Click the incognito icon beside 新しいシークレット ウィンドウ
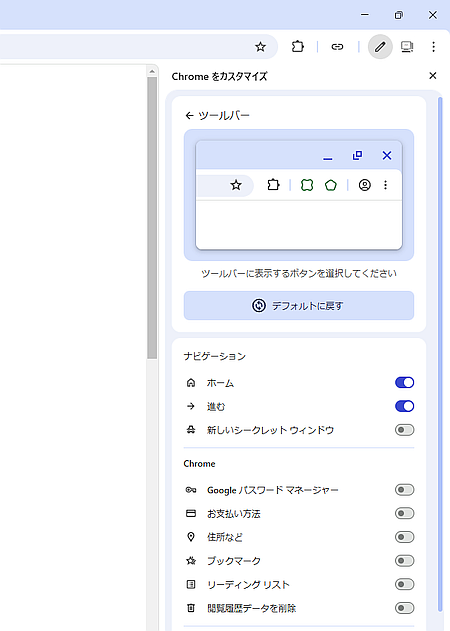This screenshot has height=631, width=450. [x=191, y=430]
